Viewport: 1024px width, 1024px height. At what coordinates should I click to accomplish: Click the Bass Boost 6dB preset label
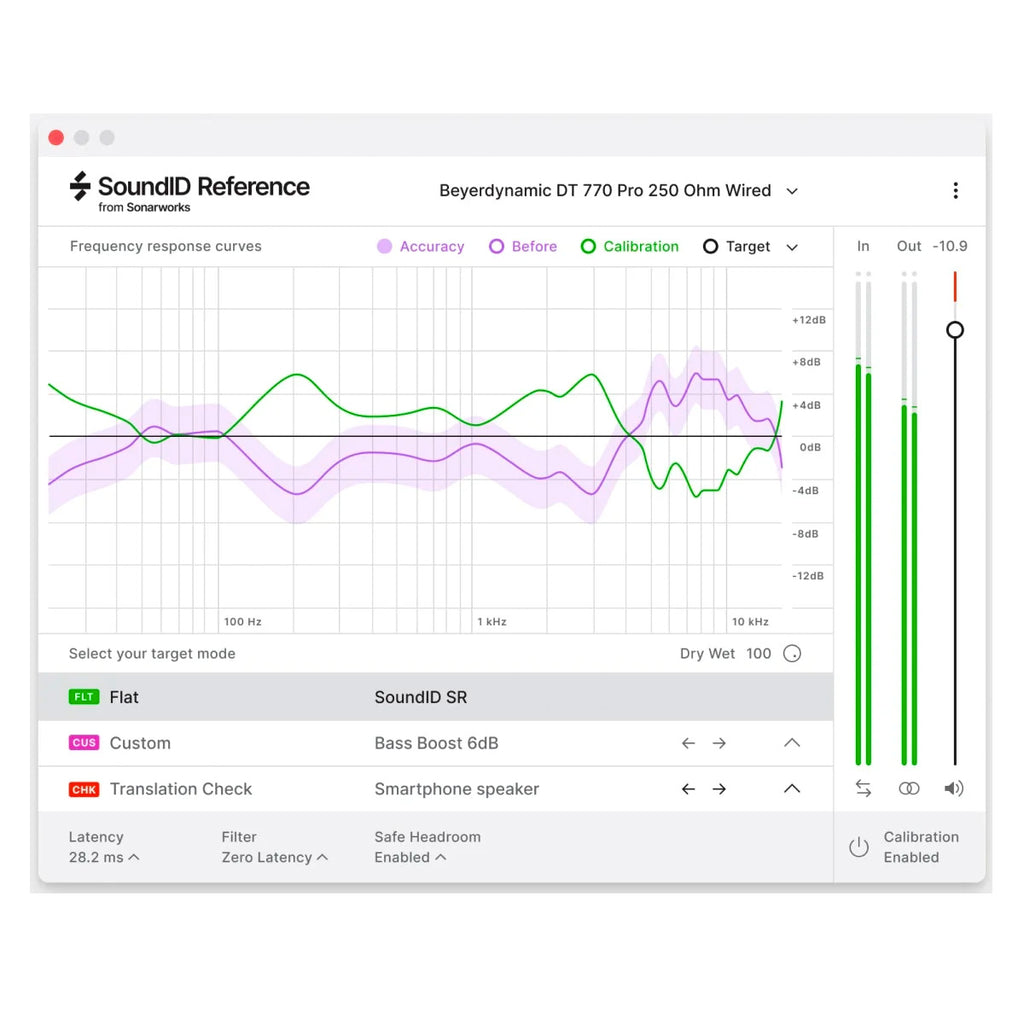(436, 743)
